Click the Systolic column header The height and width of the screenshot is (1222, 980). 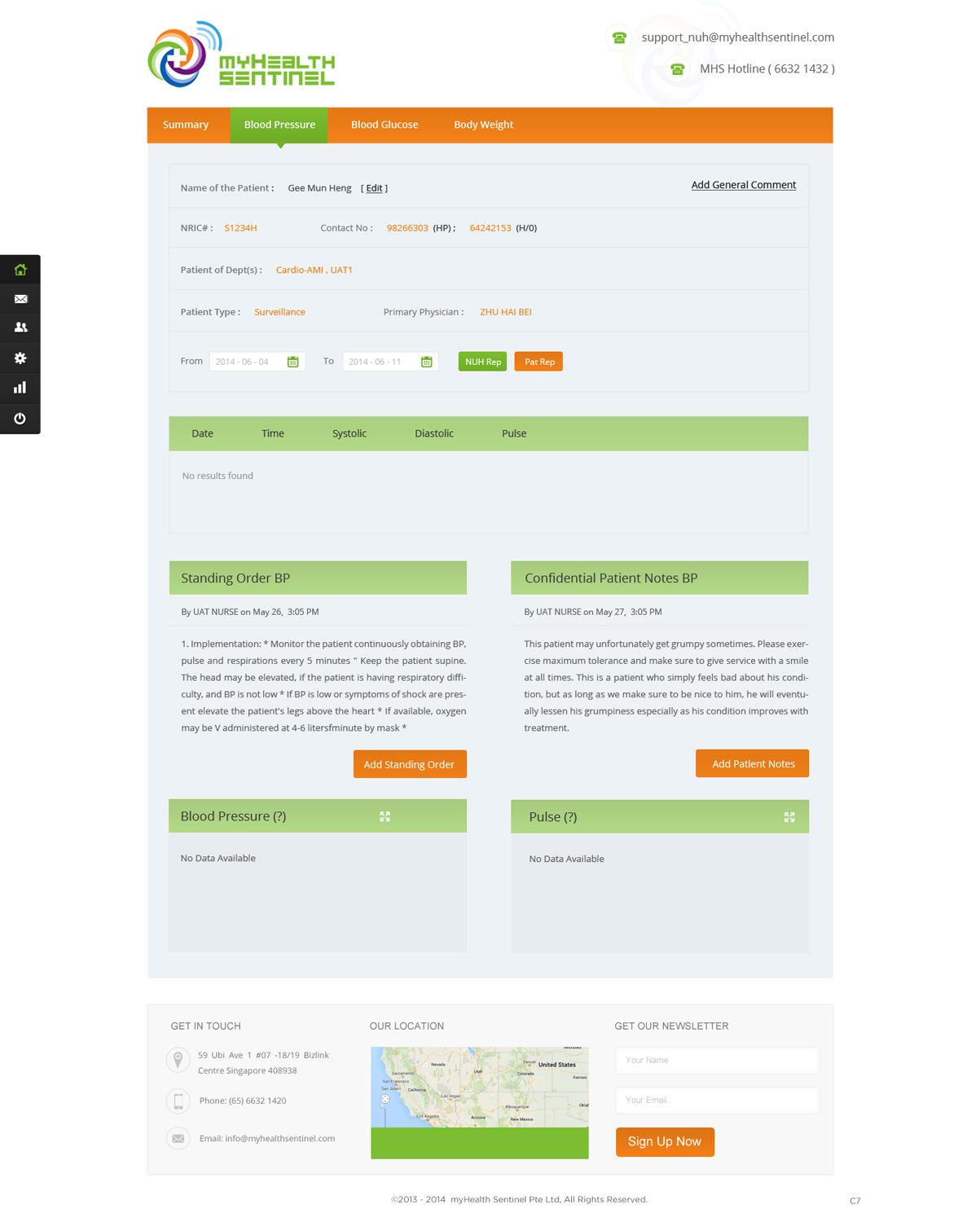[x=349, y=433]
